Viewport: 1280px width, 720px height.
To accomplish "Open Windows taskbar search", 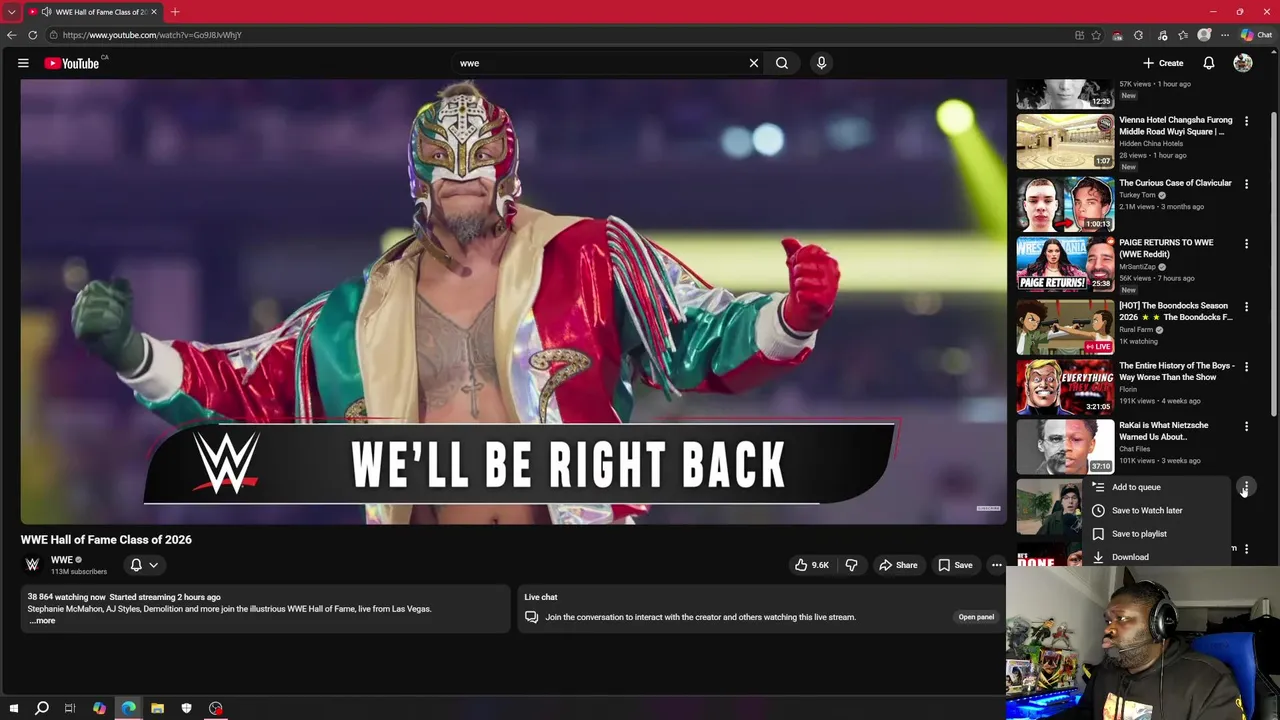I will point(42,708).
